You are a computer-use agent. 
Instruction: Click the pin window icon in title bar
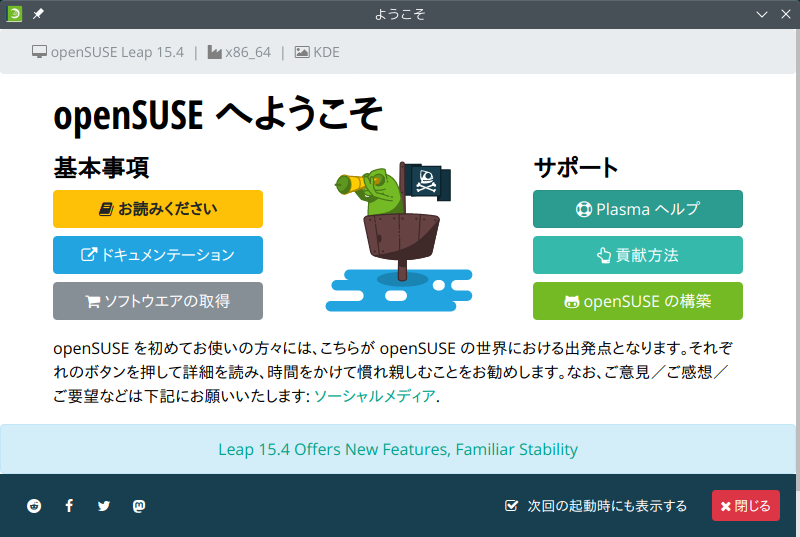tap(38, 14)
